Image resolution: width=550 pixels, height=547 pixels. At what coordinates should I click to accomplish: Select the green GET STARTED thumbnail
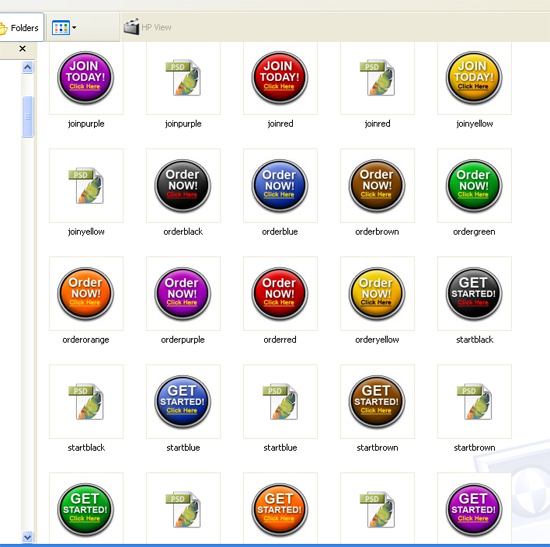click(86, 510)
